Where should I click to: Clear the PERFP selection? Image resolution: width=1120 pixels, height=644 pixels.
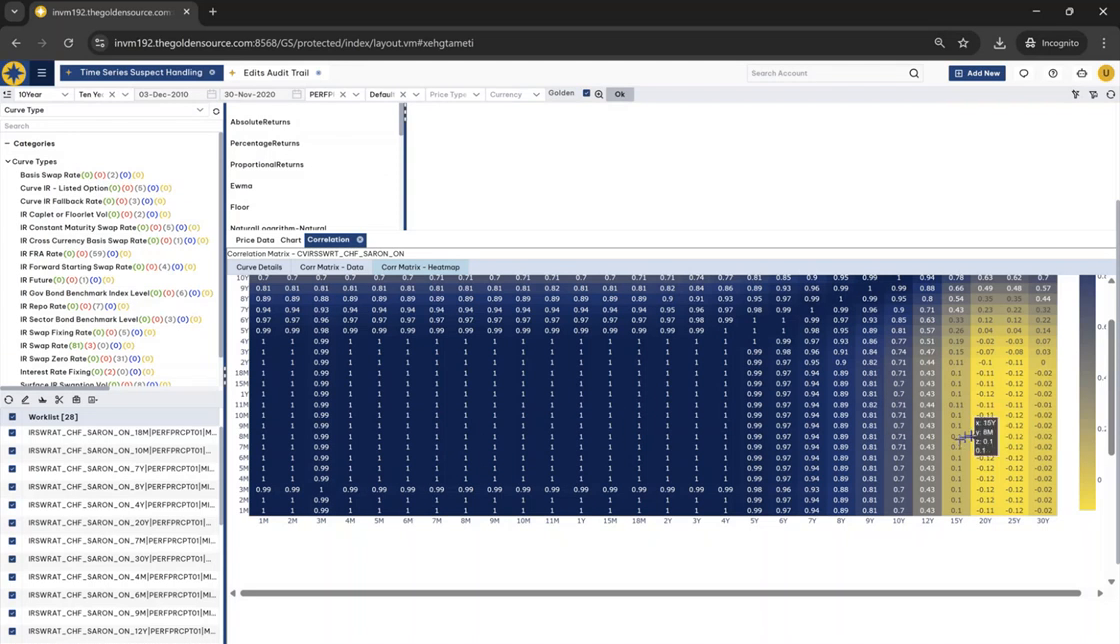click(343, 94)
